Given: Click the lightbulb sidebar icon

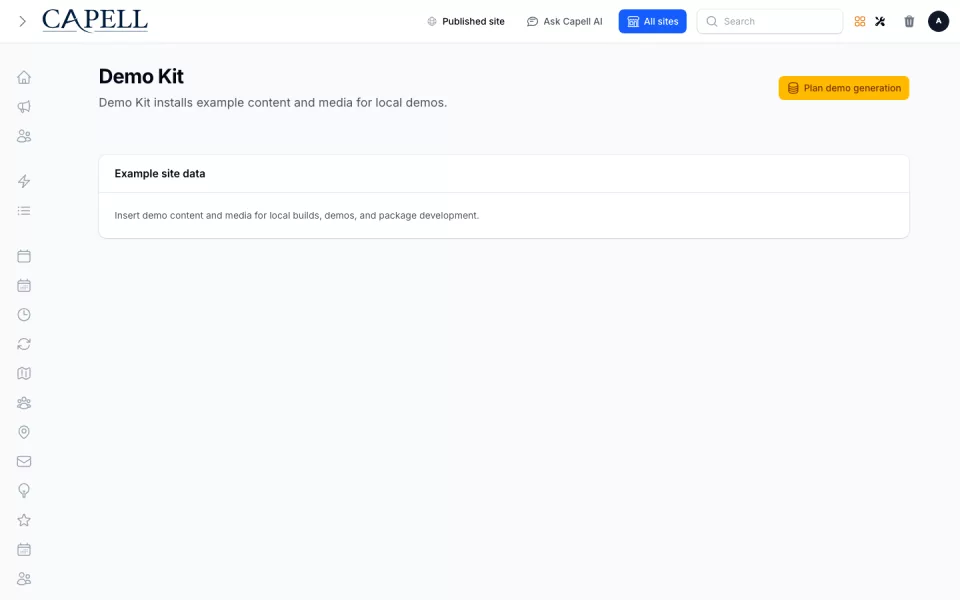Looking at the screenshot, I should click(24, 491).
